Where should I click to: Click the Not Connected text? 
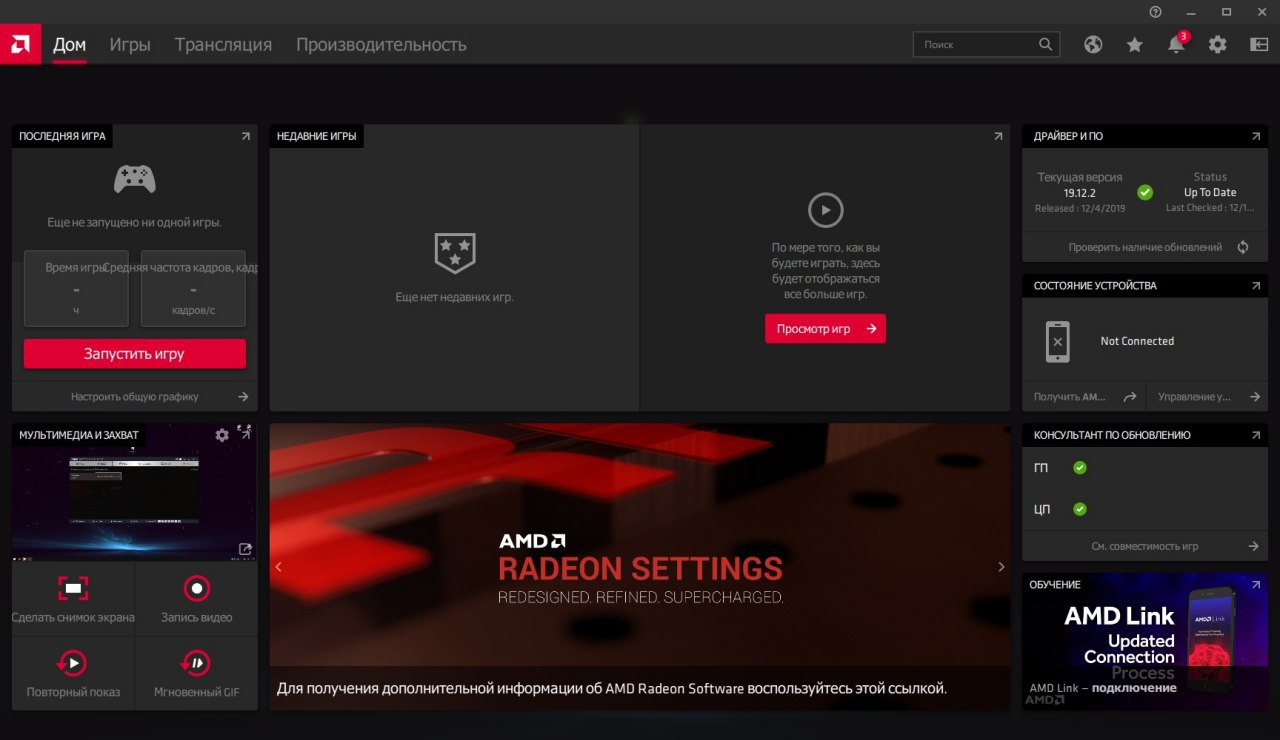click(1137, 341)
